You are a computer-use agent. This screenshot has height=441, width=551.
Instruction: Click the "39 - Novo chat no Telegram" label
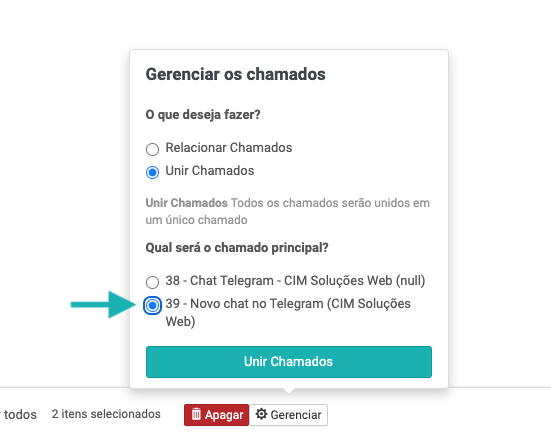tap(288, 312)
